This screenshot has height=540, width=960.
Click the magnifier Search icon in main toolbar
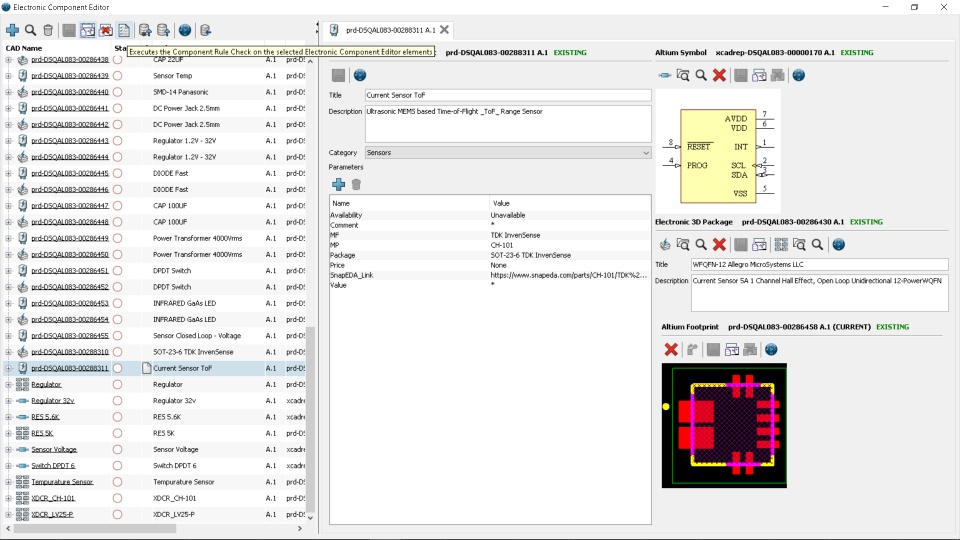(x=30, y=30)
